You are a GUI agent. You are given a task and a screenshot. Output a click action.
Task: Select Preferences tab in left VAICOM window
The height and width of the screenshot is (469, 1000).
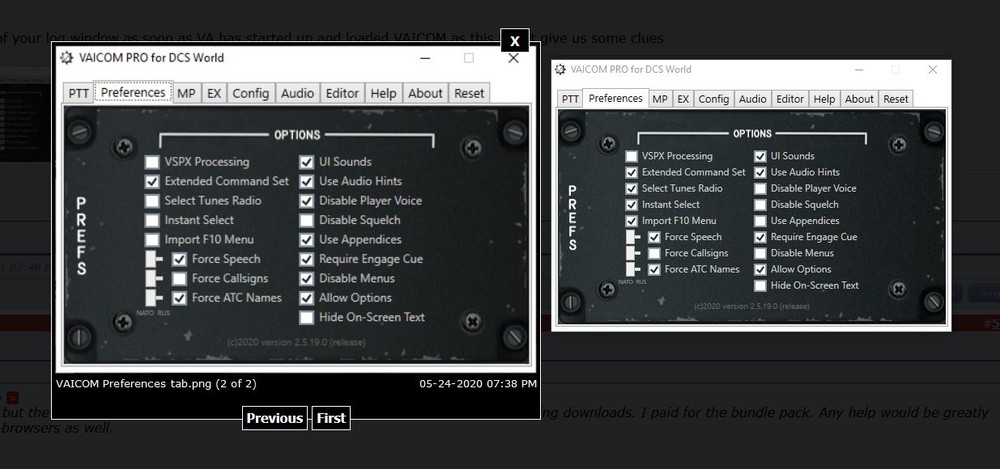(x=133, y=93)
